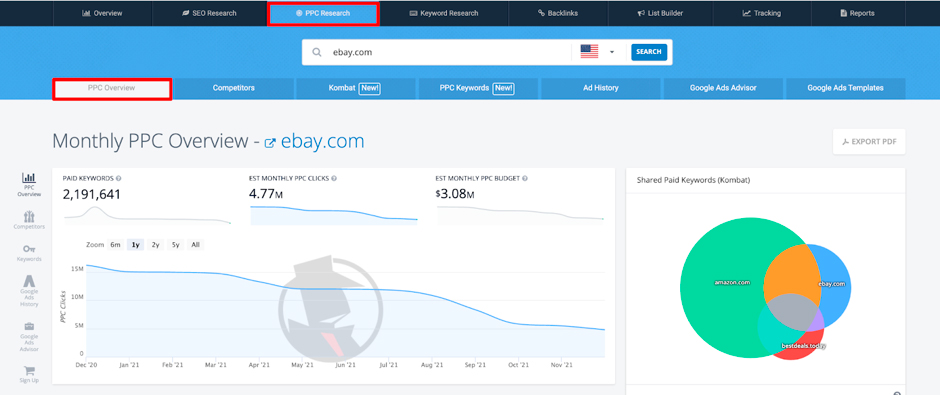Click the PPC Clicks sparkline chart
Viewport: 940px width, 395px height.
334,215
